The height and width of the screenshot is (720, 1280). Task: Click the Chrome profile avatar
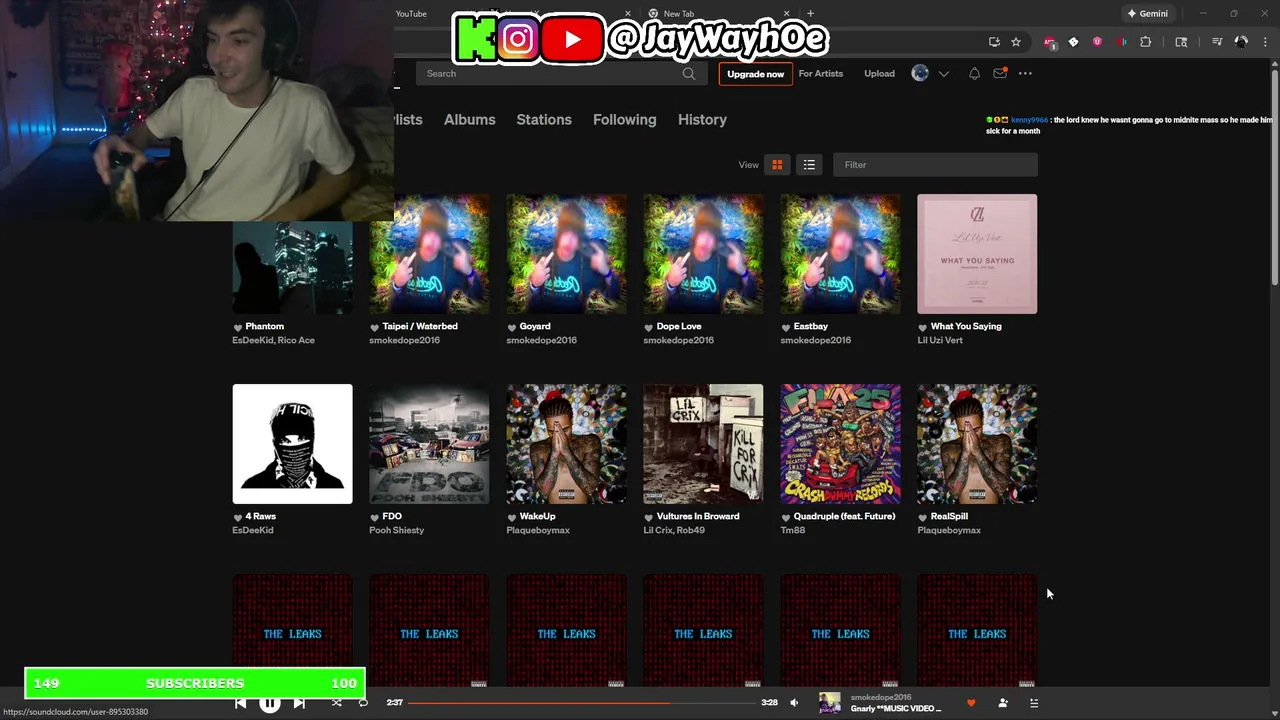(x=1241, y=42)
